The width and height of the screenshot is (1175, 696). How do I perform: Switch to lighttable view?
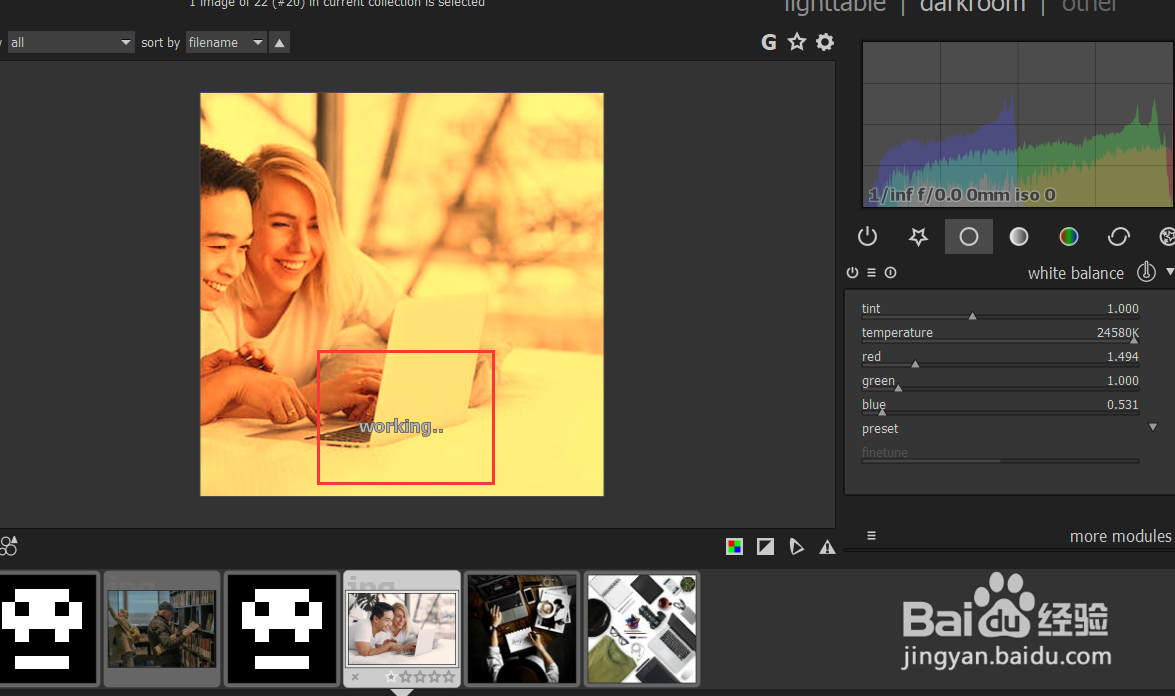(x=835, y=6)
